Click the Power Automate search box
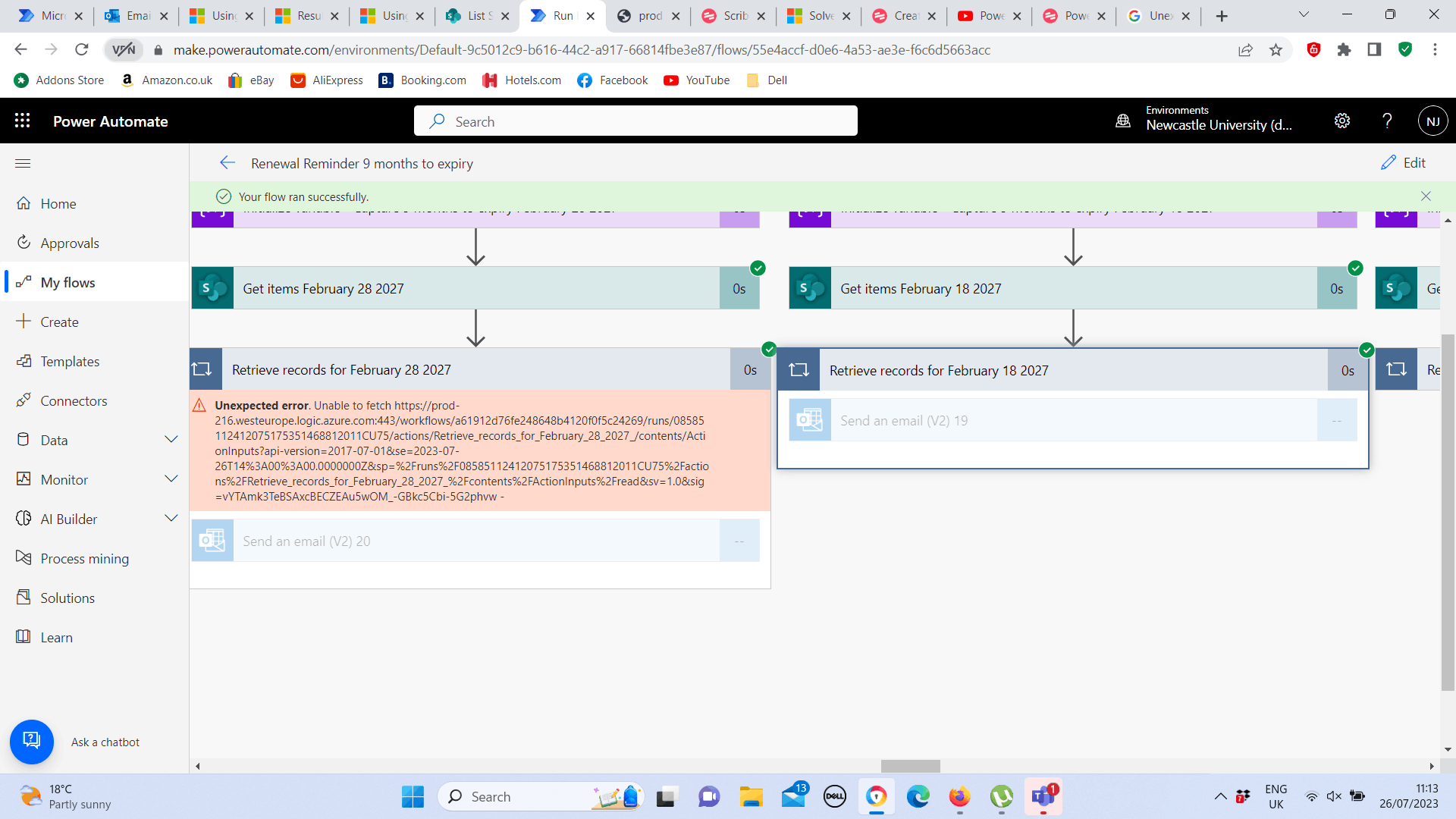This screenshot has width=1456, height=819. coord(635,121)
